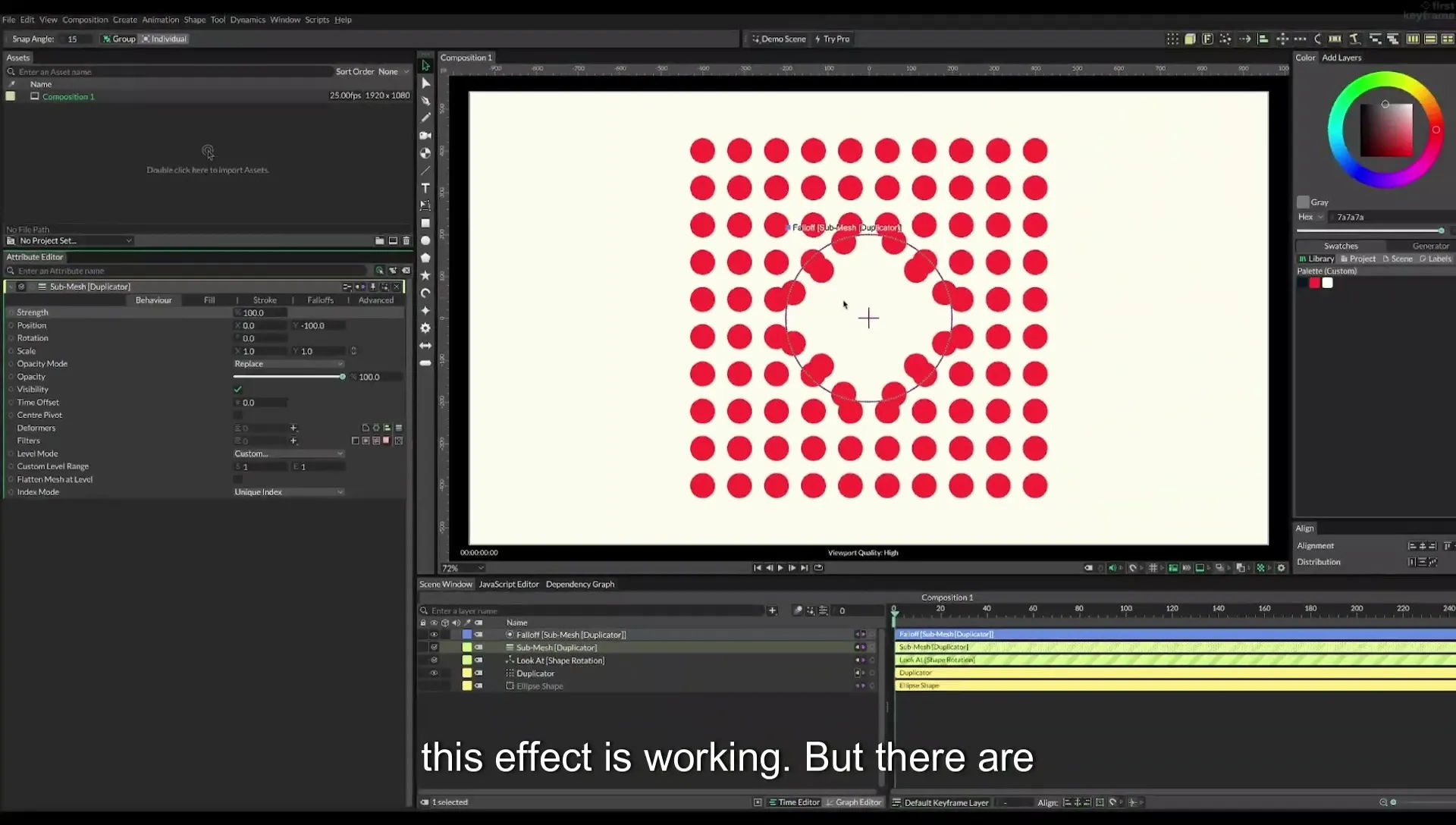Select the Camera tool in the toolbar

click(425, 136)
